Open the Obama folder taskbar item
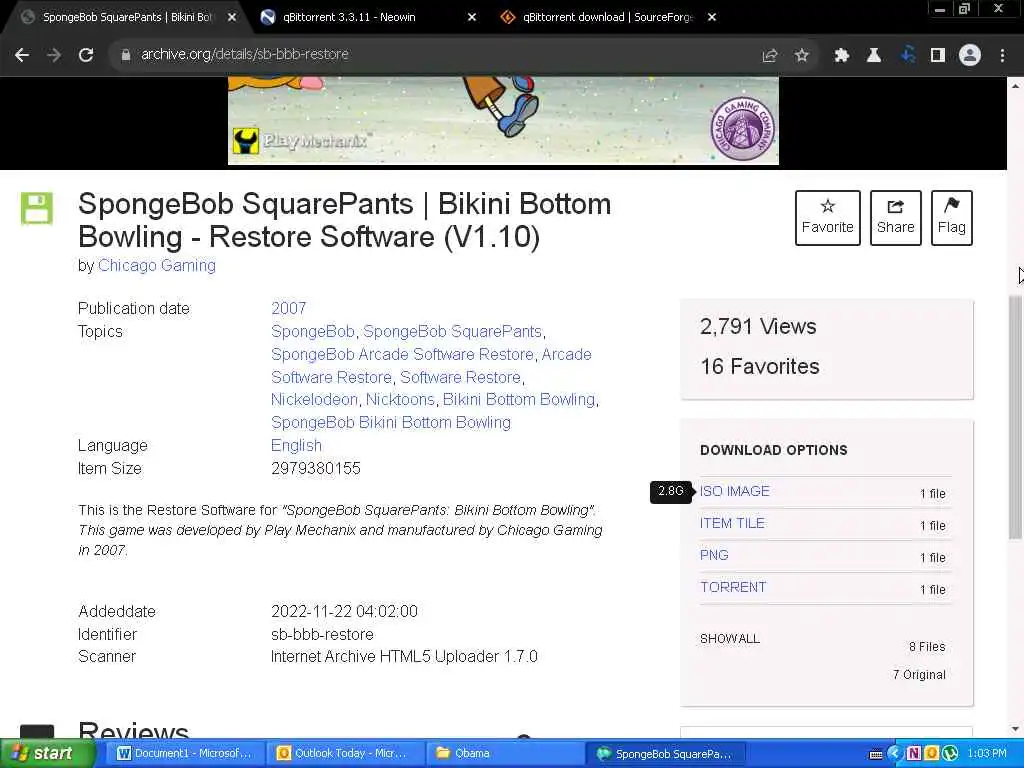The image size is (1024, 768). pos(505,754)
